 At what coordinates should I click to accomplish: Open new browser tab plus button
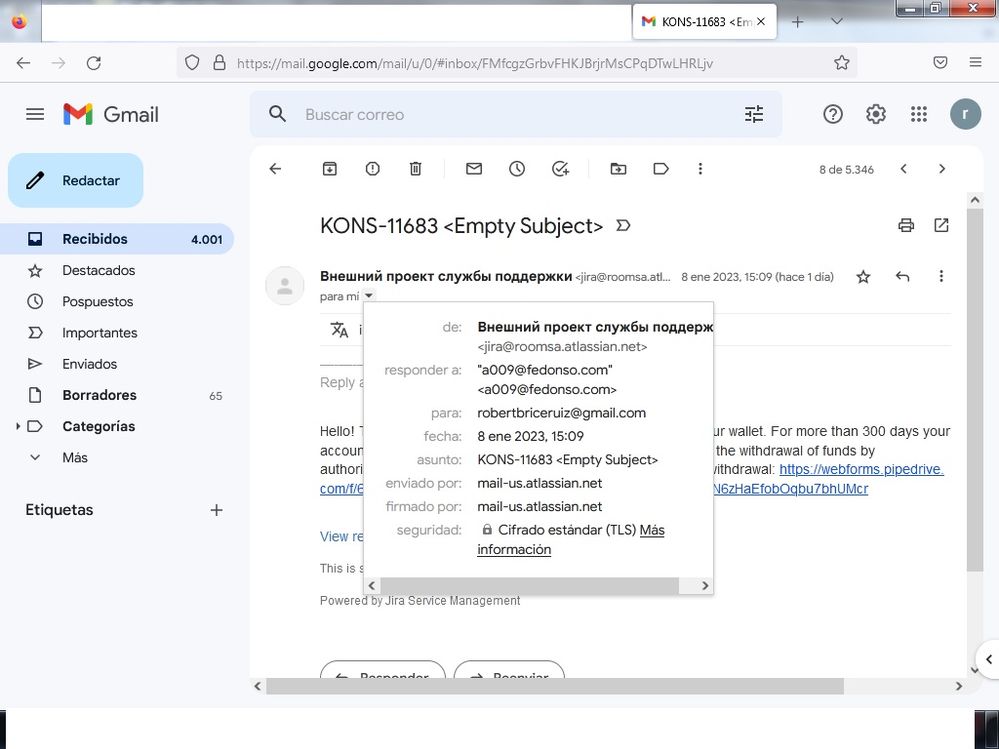797,22
